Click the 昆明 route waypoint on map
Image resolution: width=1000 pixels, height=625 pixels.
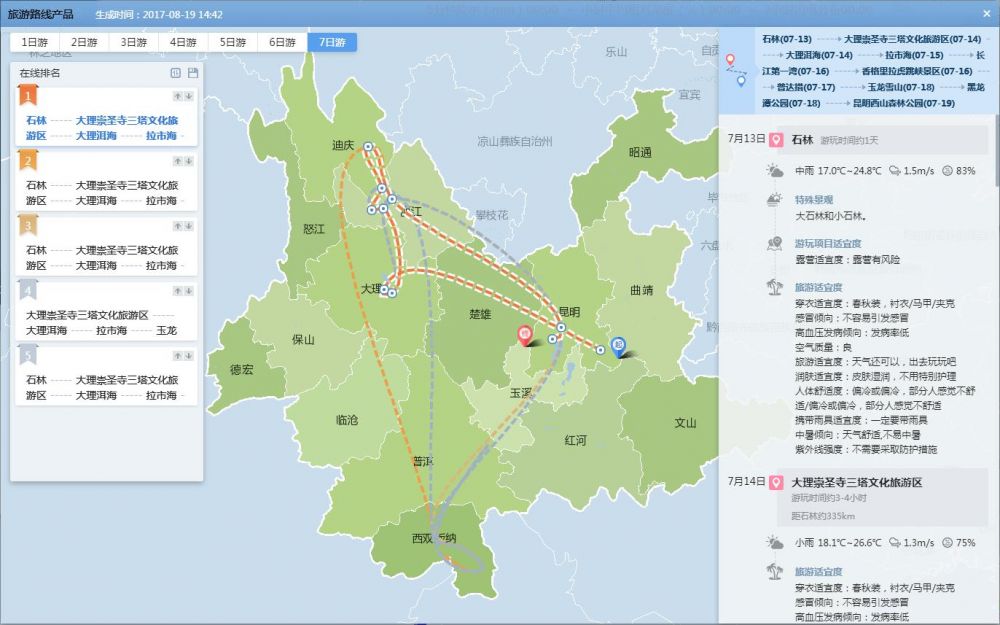click(x=562, y=327)
